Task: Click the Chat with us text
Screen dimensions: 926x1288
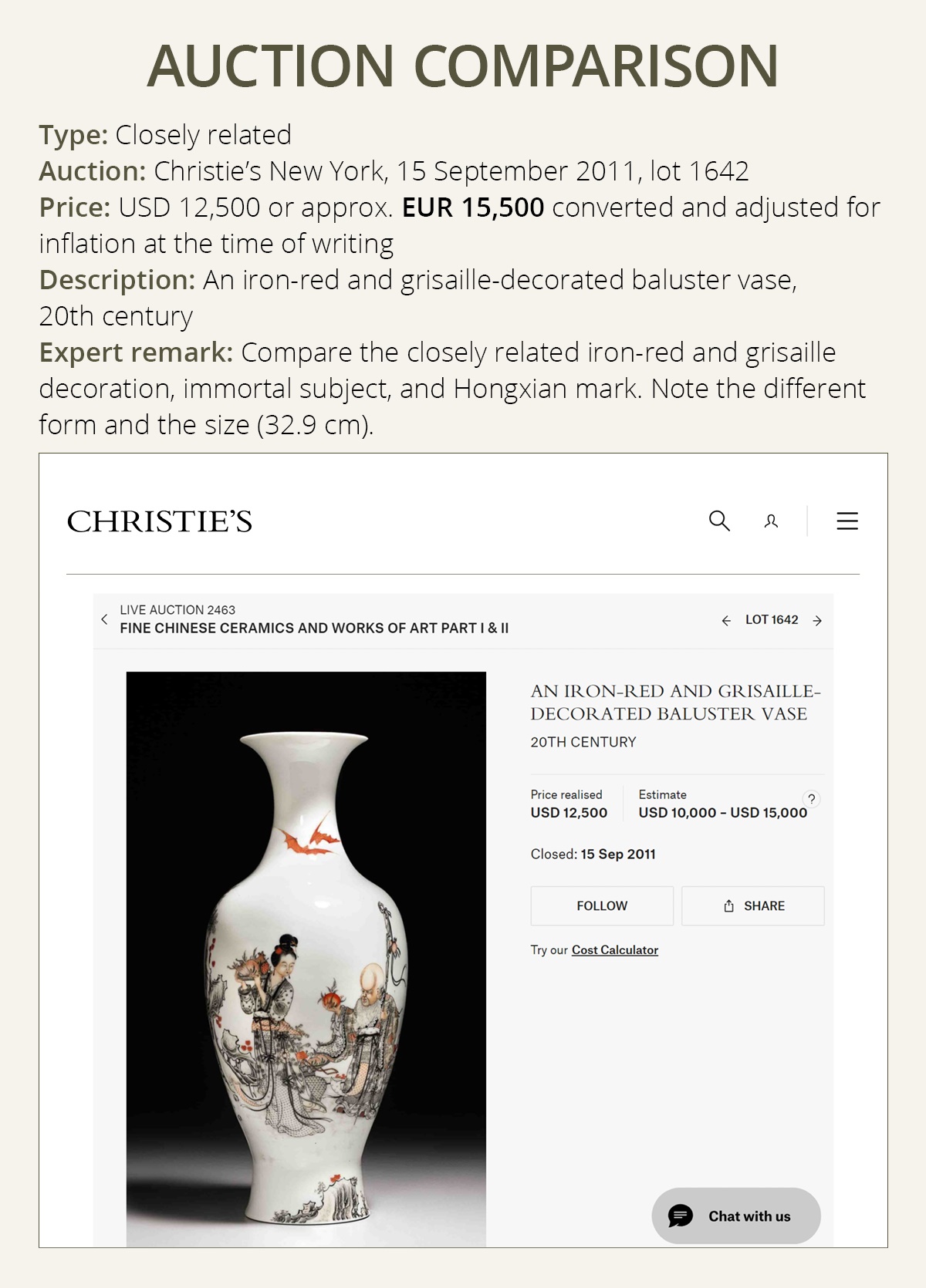Action: tap(749, 1216)
